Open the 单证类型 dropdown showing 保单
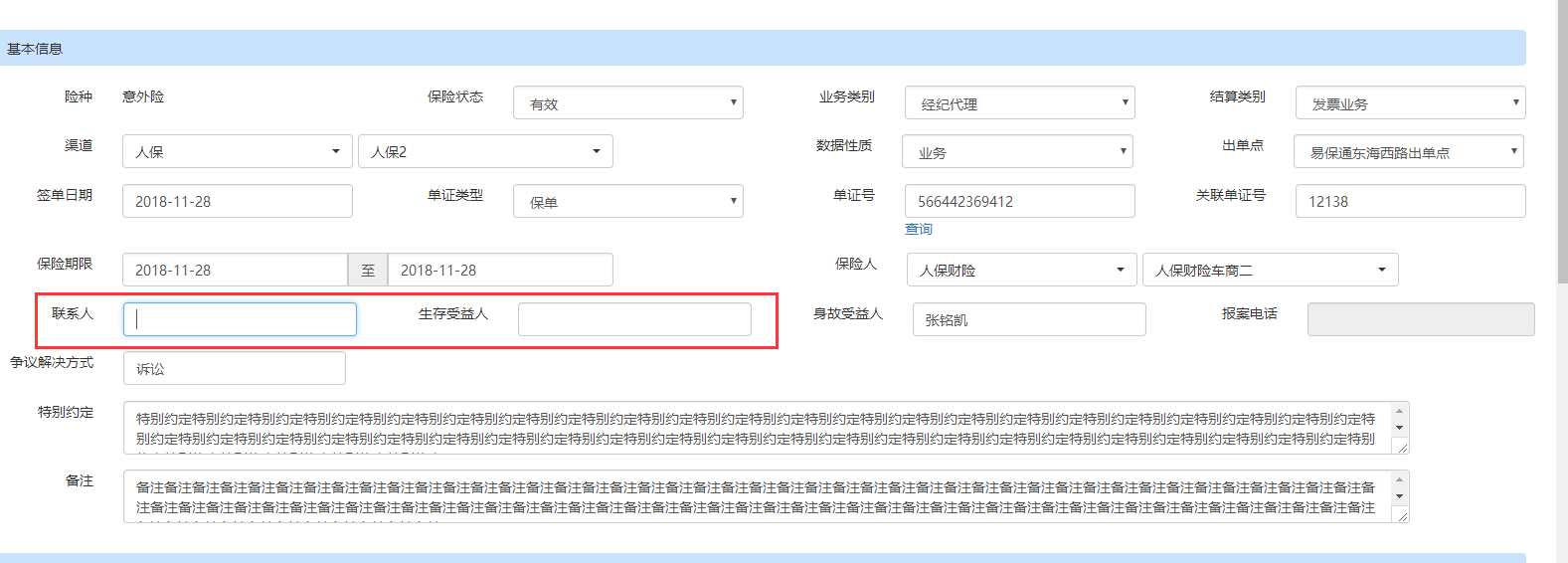 pyautogui.click(x=627, y=201)
